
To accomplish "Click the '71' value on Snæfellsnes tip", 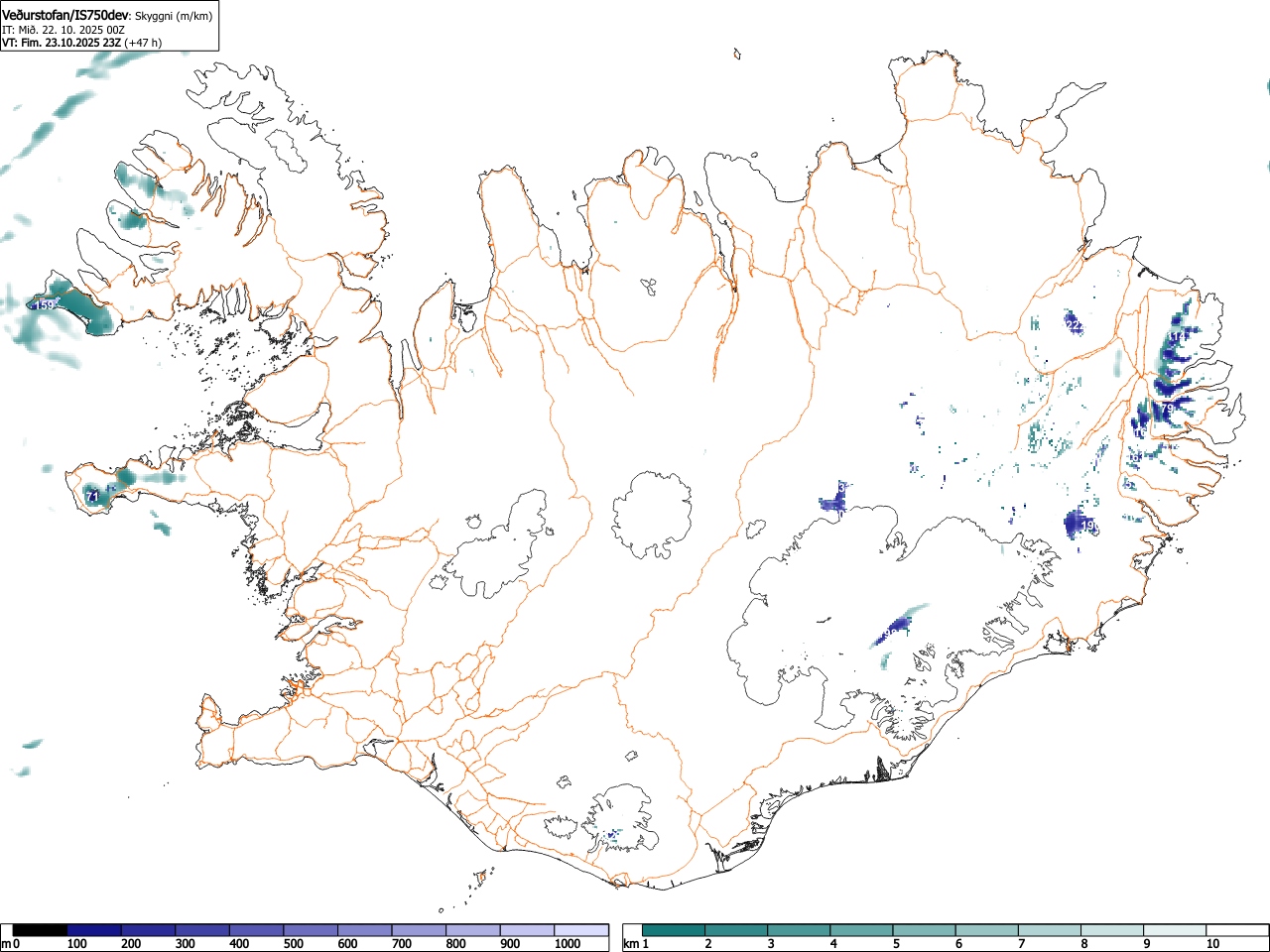I will click(x=92, y=496).
